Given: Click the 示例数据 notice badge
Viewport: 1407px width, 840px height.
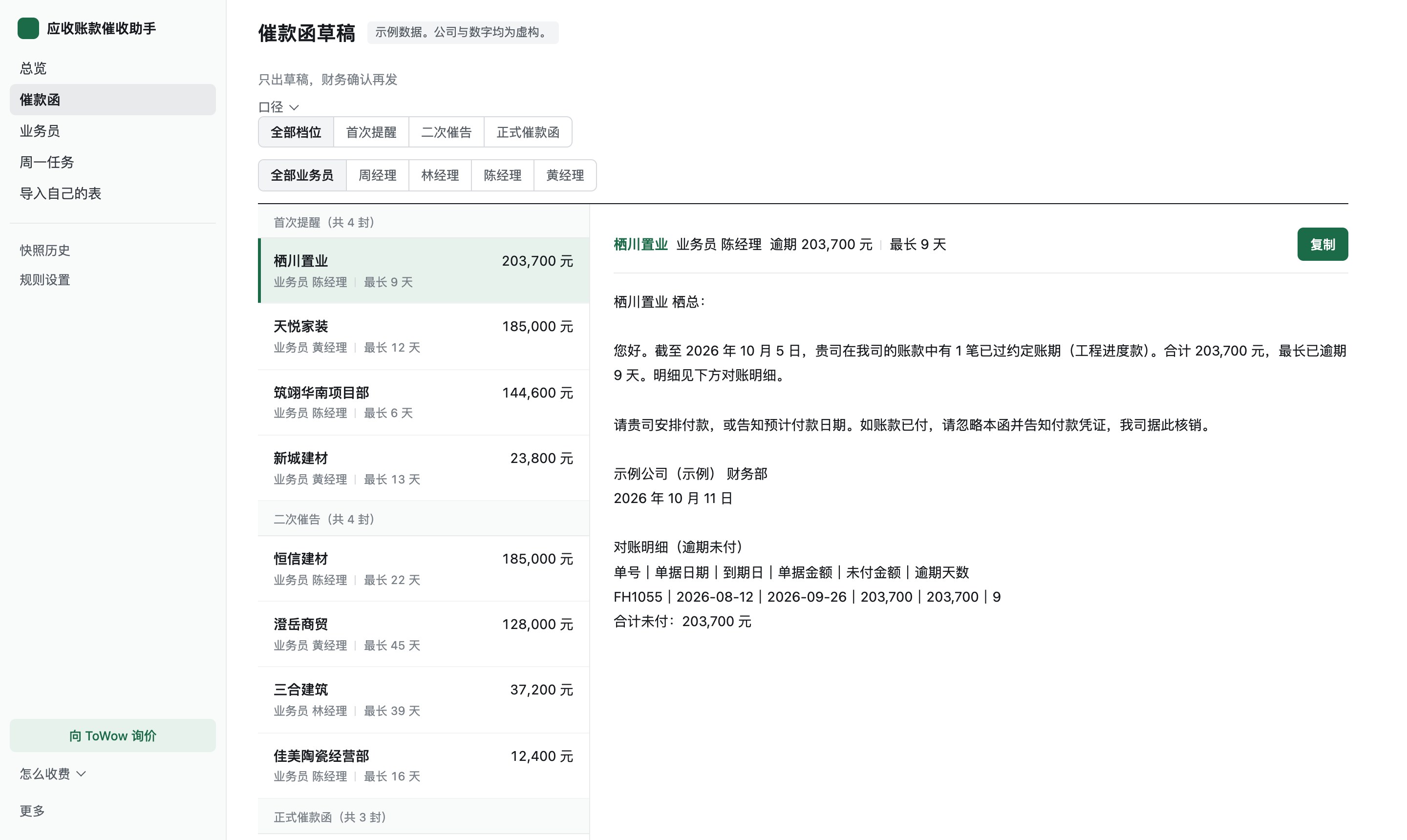Looking at the screenshot, I should pyautogui.click(x=463, y=32).
